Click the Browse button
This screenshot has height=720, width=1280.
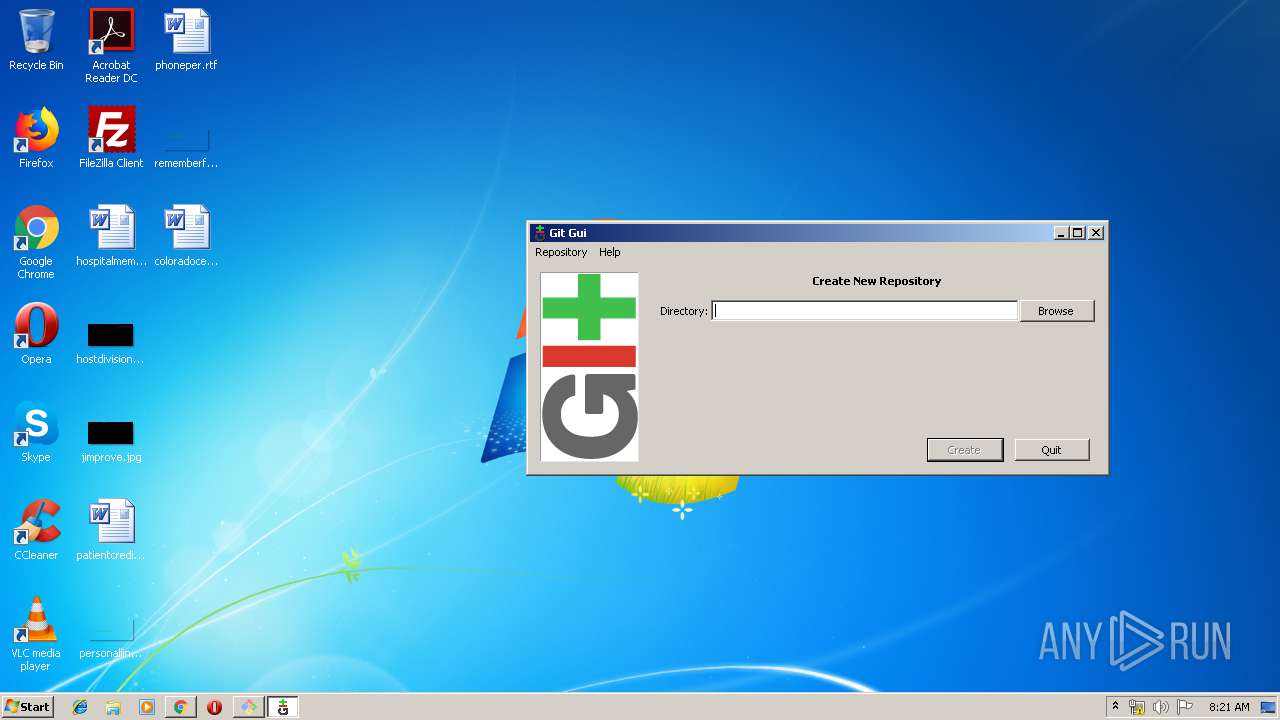[x=1056, y=311]
